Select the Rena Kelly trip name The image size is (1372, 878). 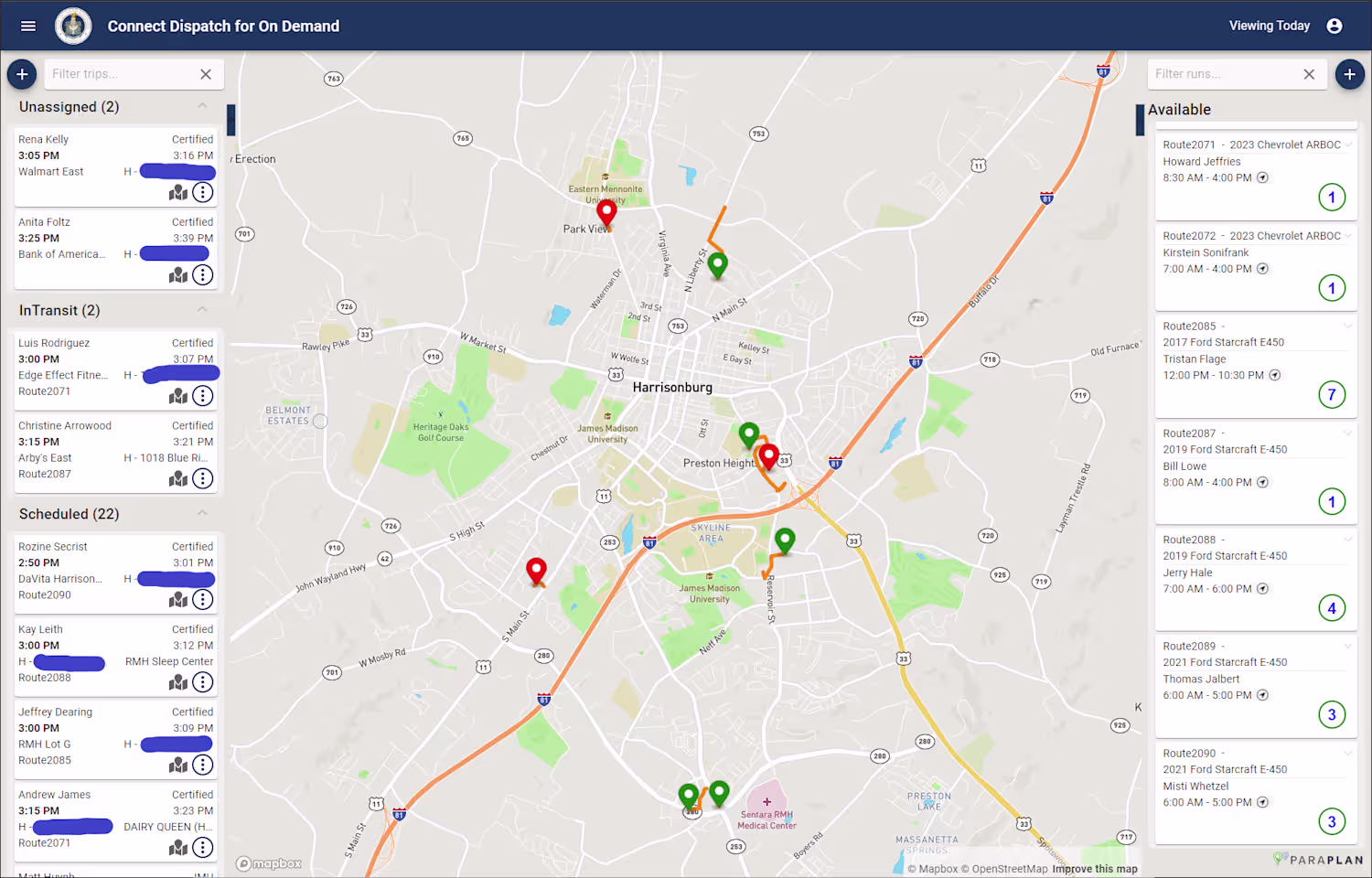pyautogui.click(x=44, y=140)
